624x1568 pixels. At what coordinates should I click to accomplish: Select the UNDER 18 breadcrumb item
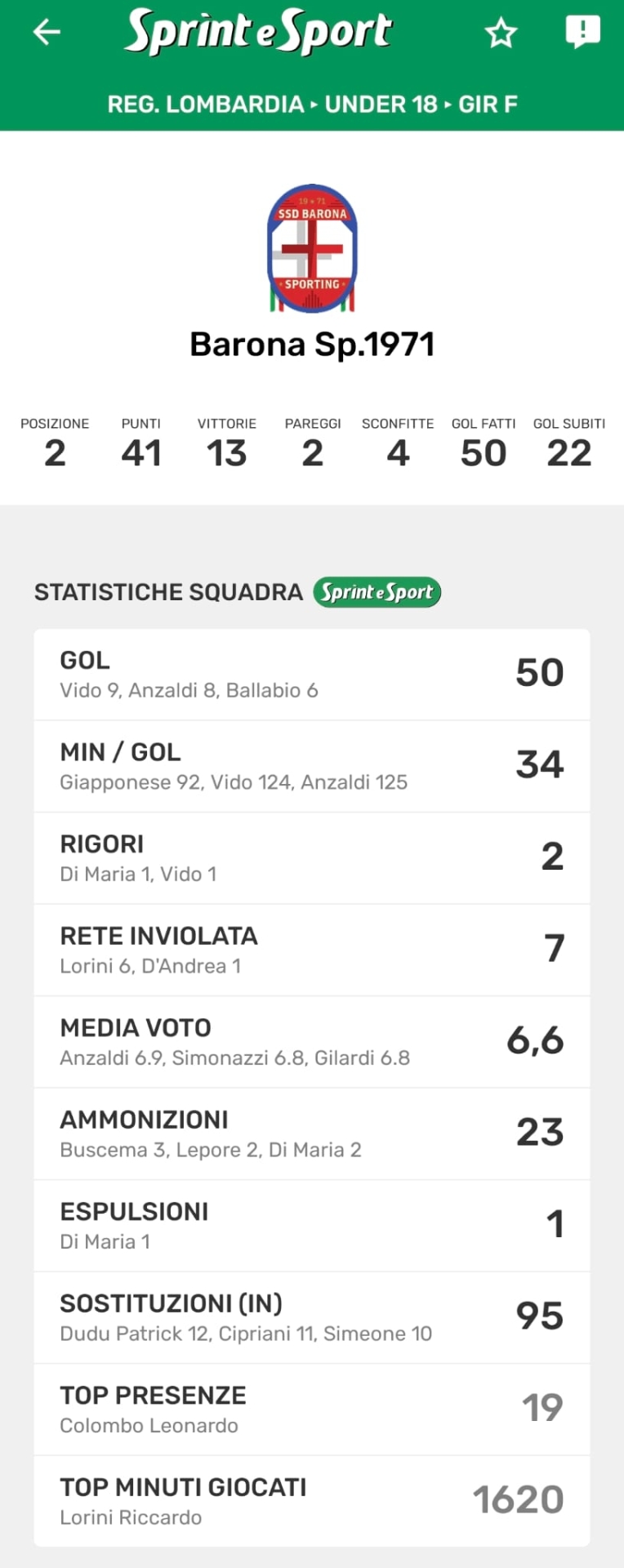tap(381, 105)
